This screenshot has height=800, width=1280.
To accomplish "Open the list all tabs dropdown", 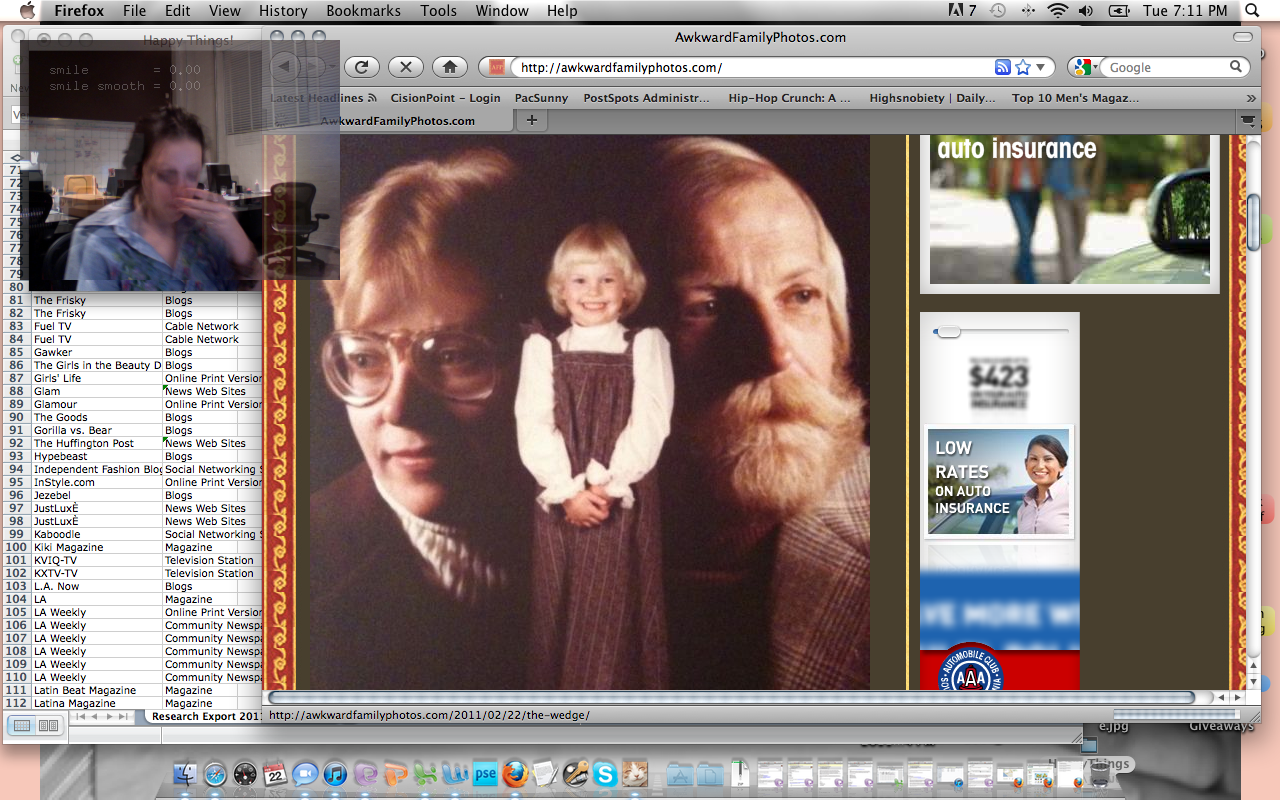I will pos(1248,120).
